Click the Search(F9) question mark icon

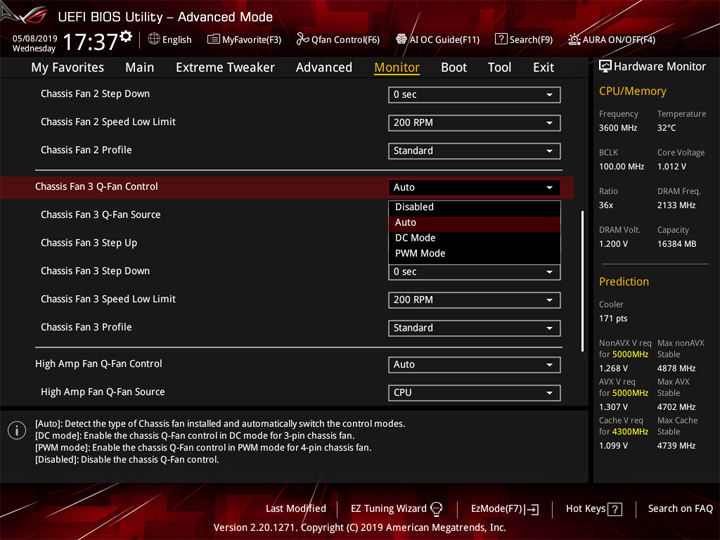[x=501, y=39]
